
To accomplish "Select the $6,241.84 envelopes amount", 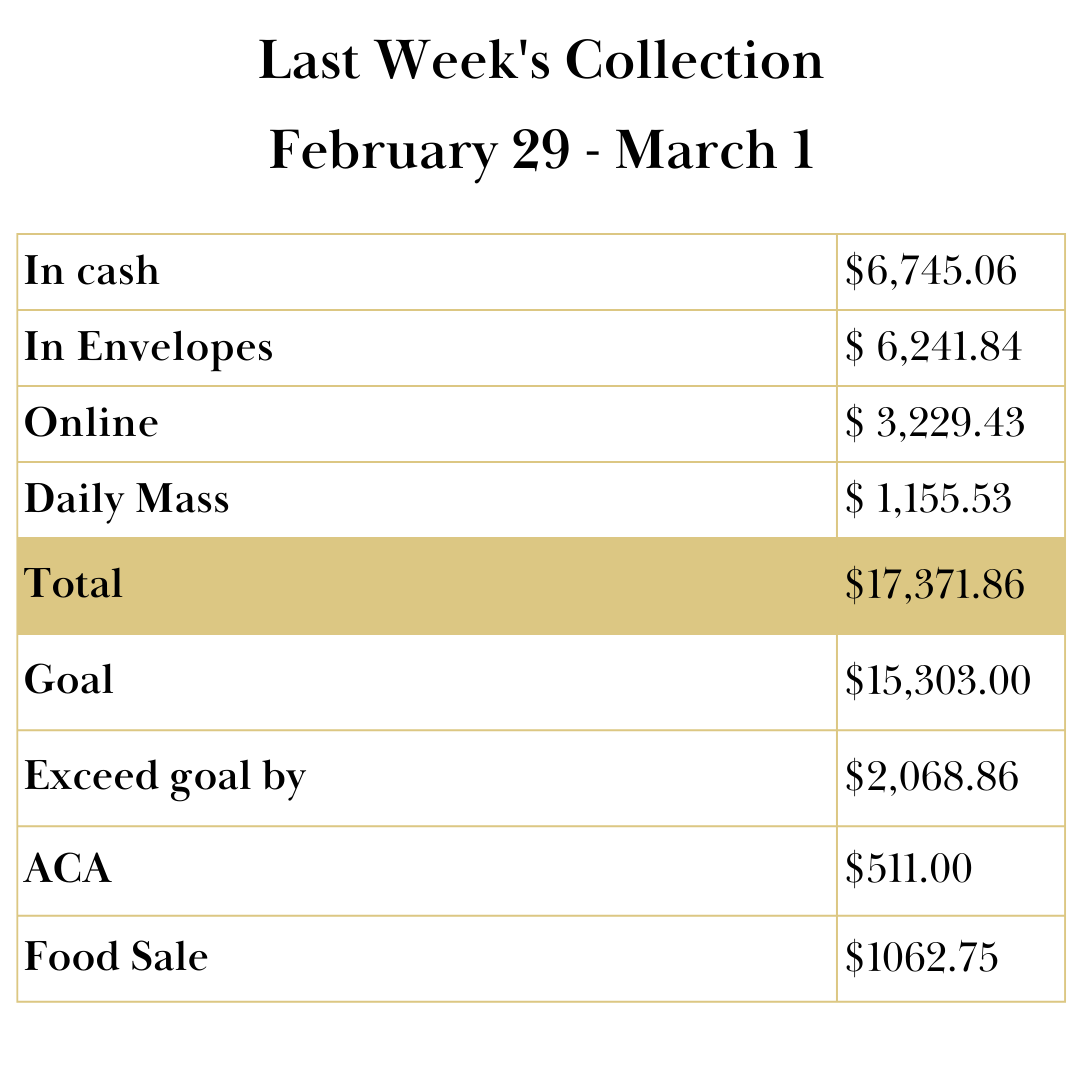I will coord(934,347).
